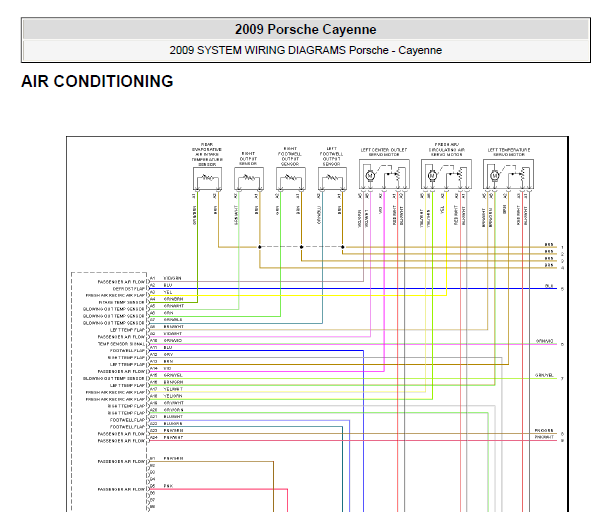Click the fresh air/circulating air servo motor symbol

point(446,174)
